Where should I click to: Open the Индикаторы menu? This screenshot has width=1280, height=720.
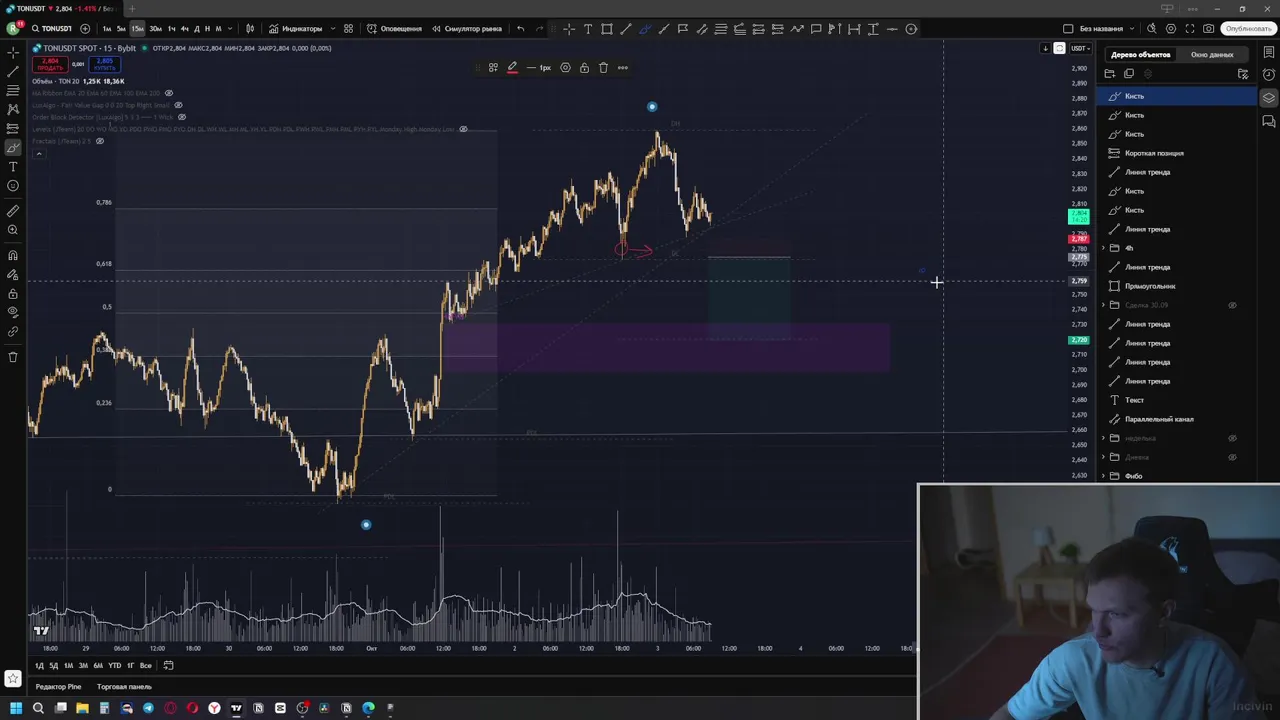click(x=295, y=29)
